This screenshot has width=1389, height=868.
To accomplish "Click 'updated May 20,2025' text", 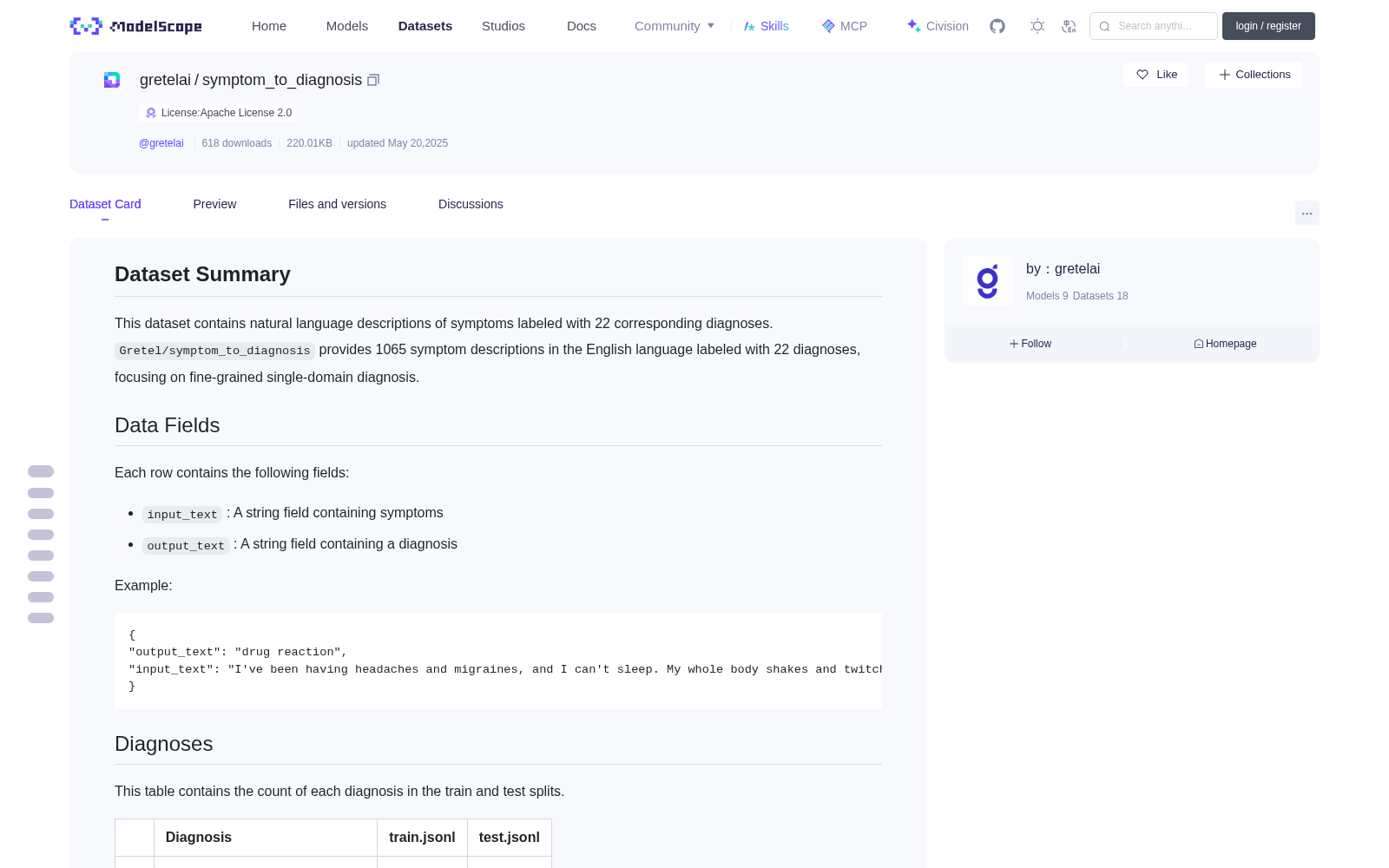I will (x=398, y=143).
